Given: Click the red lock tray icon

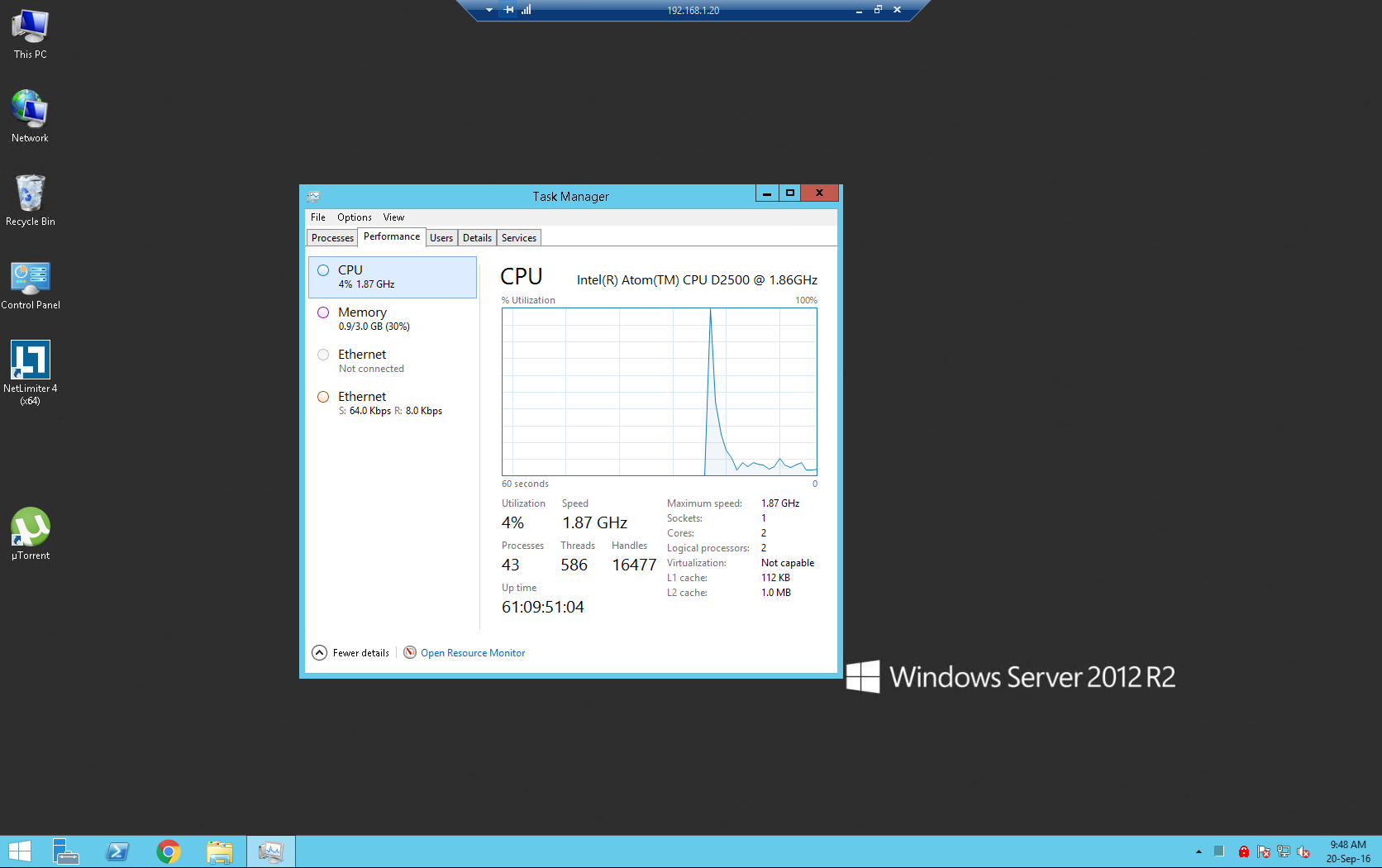Looking at the screenshot, I should pos(1244,851).
